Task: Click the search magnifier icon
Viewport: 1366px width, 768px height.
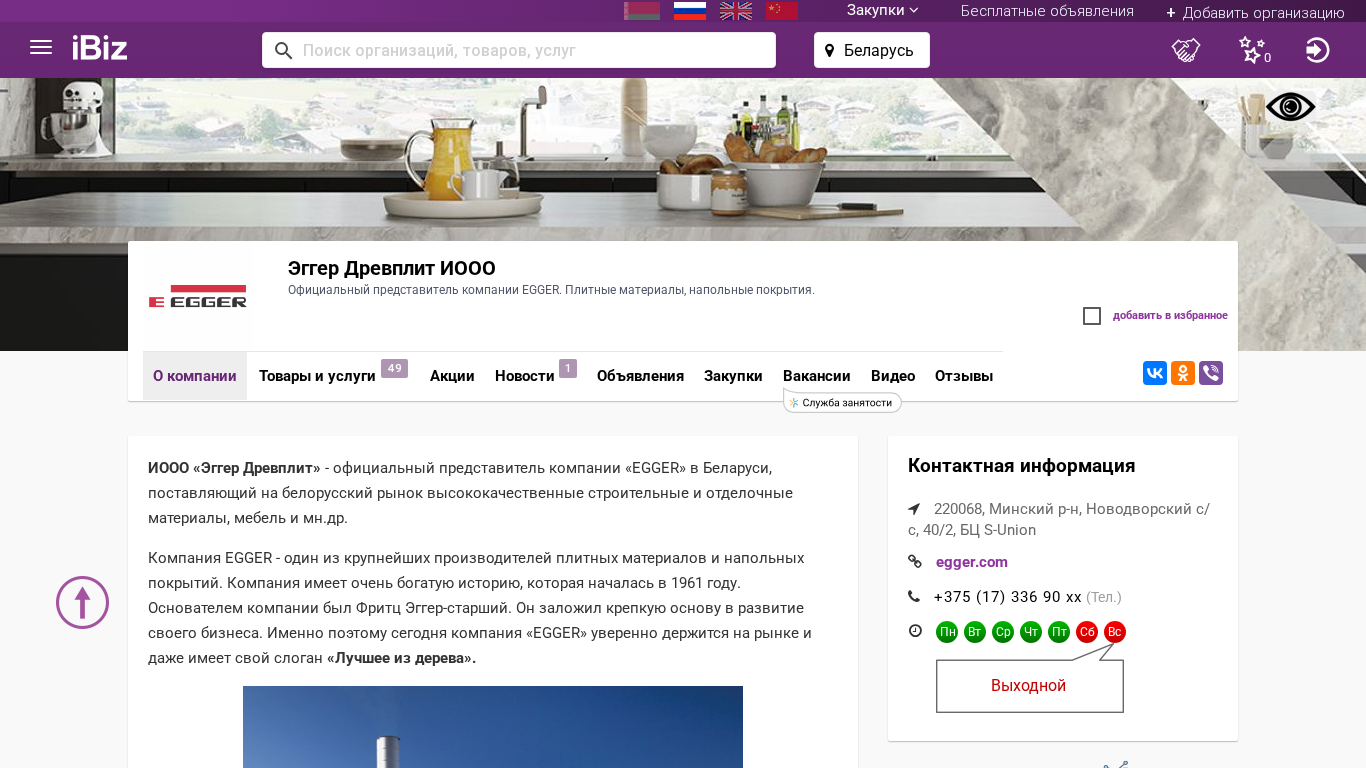Action: [x=284, y=50]
